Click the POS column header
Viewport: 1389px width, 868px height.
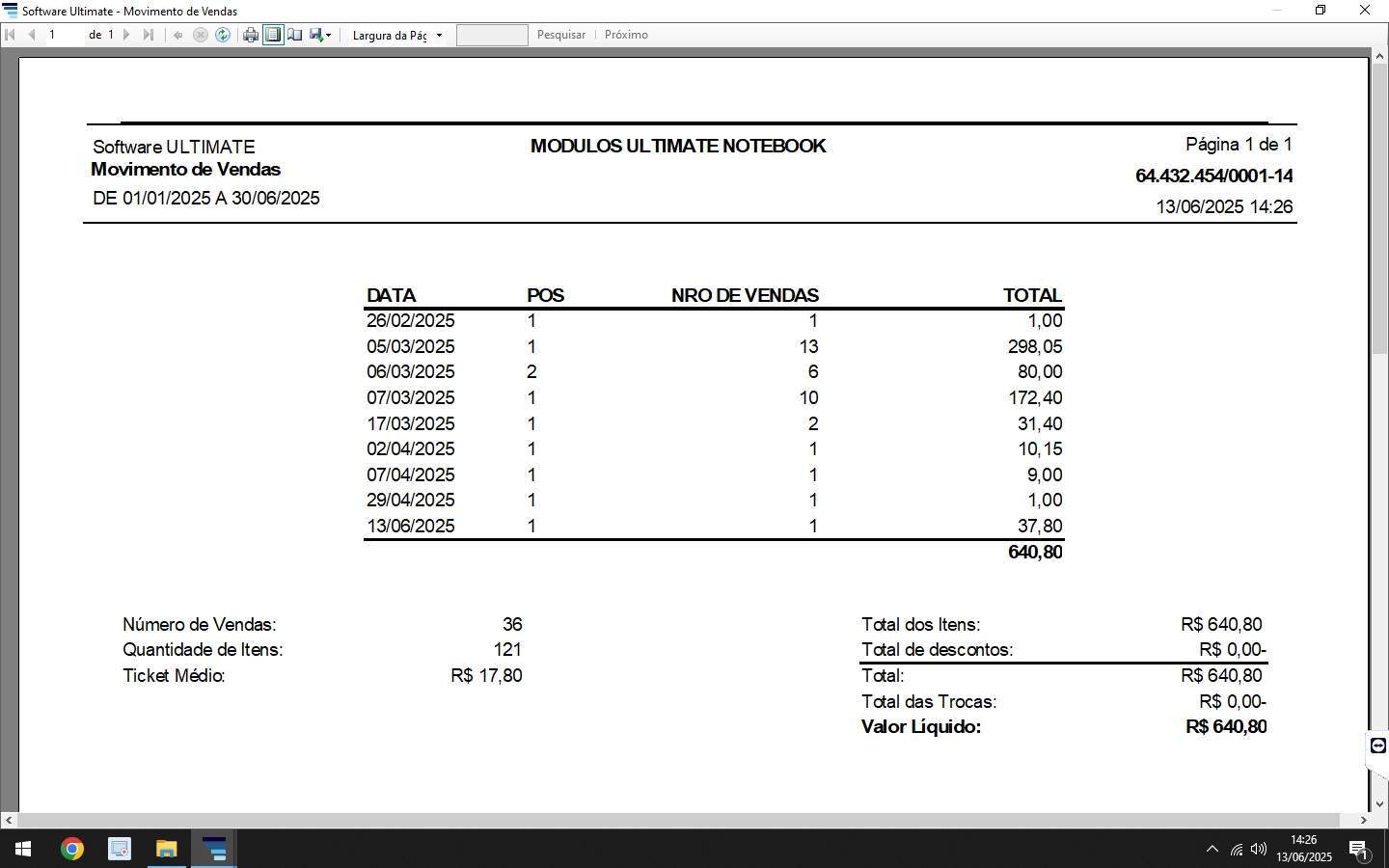(545, 295)
